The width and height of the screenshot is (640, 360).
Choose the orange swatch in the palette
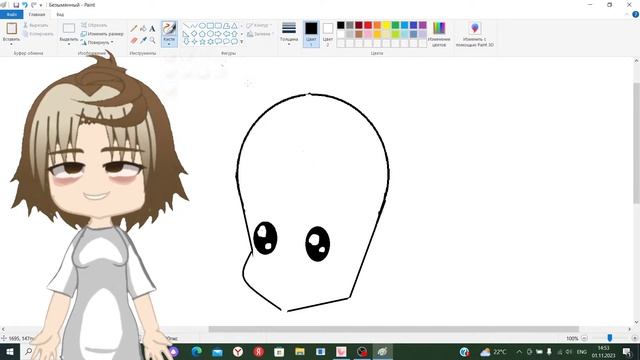click(x=377, y=25)
